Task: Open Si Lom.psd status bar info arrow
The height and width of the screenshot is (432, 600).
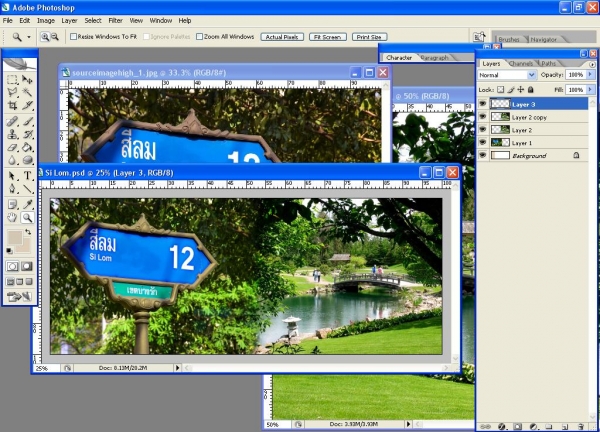Action: tap(177, 368)
